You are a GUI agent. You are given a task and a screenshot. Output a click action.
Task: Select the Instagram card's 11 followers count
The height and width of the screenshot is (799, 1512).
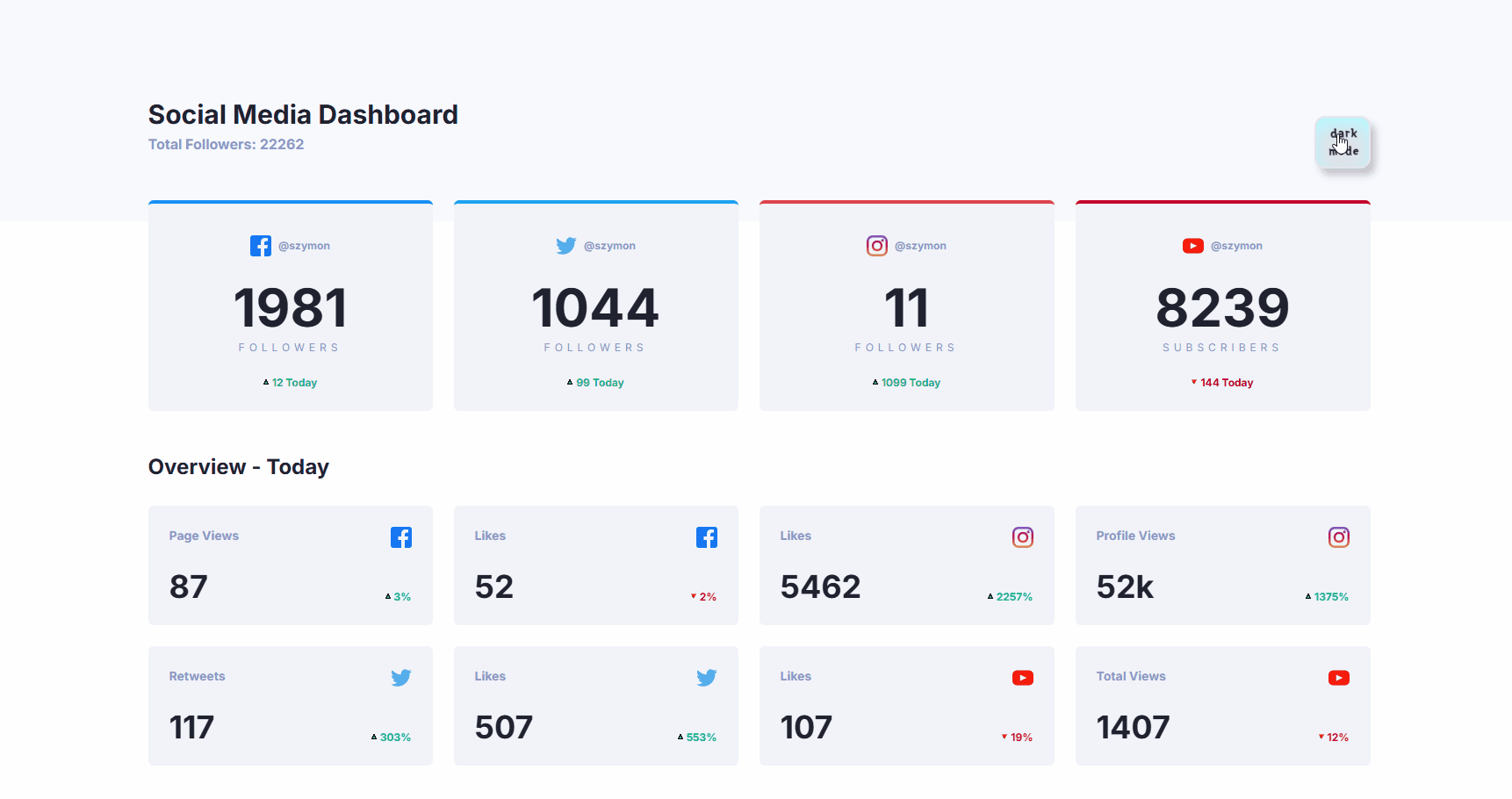pos(907,308)
